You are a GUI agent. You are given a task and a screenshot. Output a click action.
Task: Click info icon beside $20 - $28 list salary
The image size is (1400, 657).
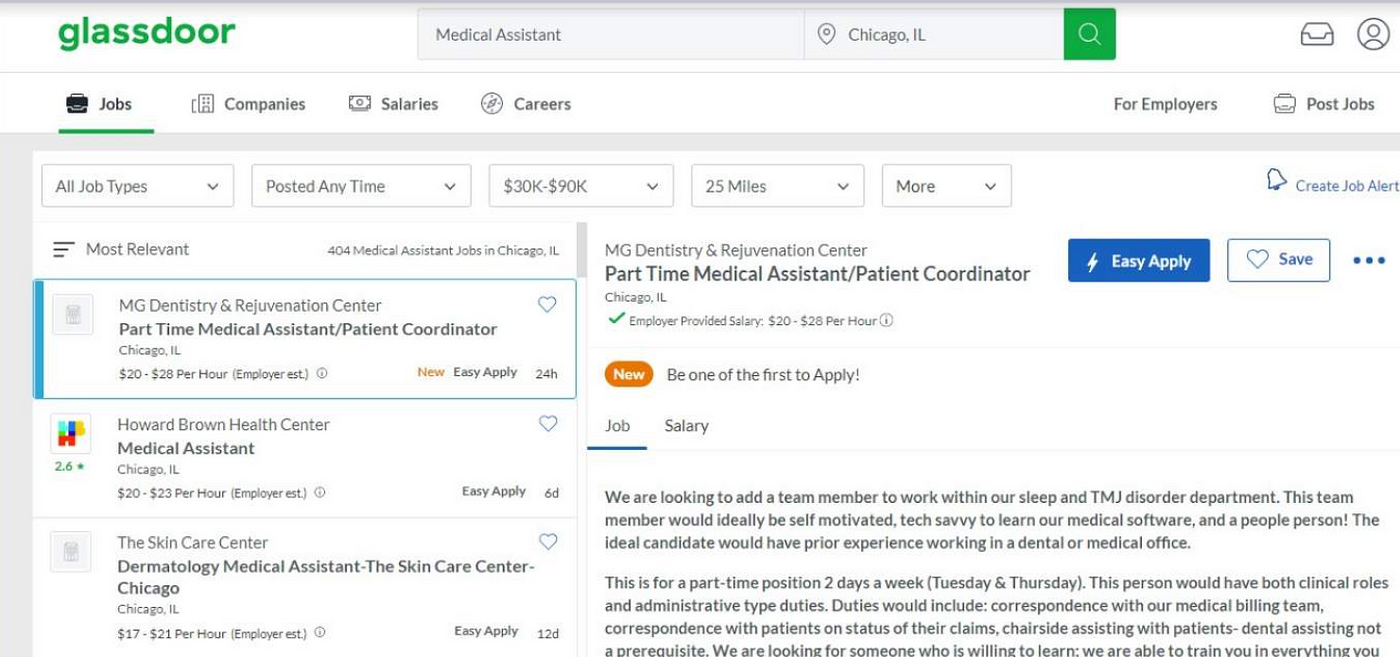click(x=322, y=373)
